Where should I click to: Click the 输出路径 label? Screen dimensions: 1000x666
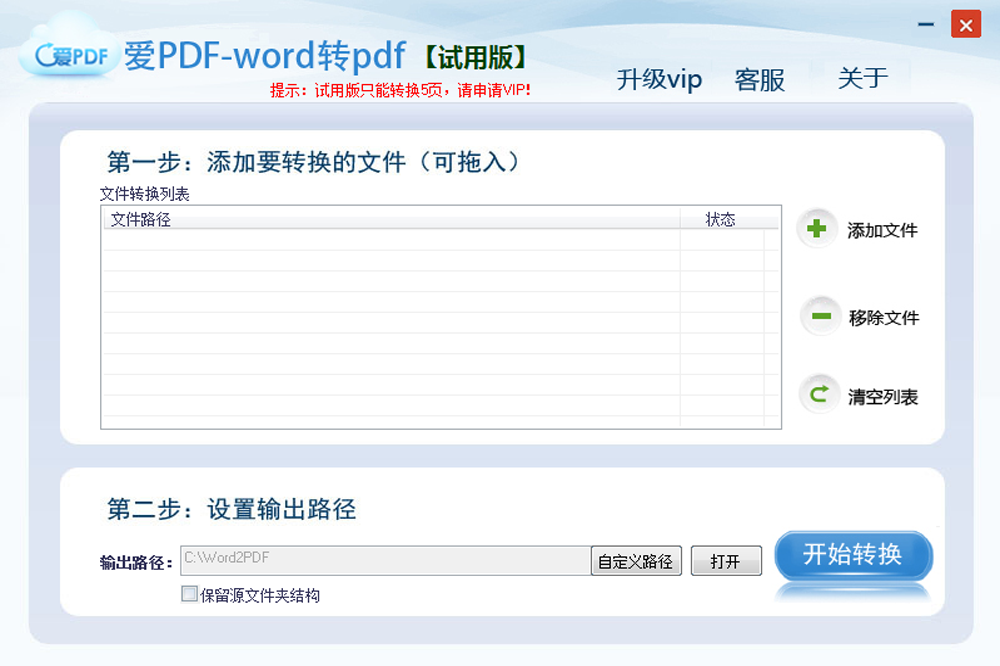(136, 563)
